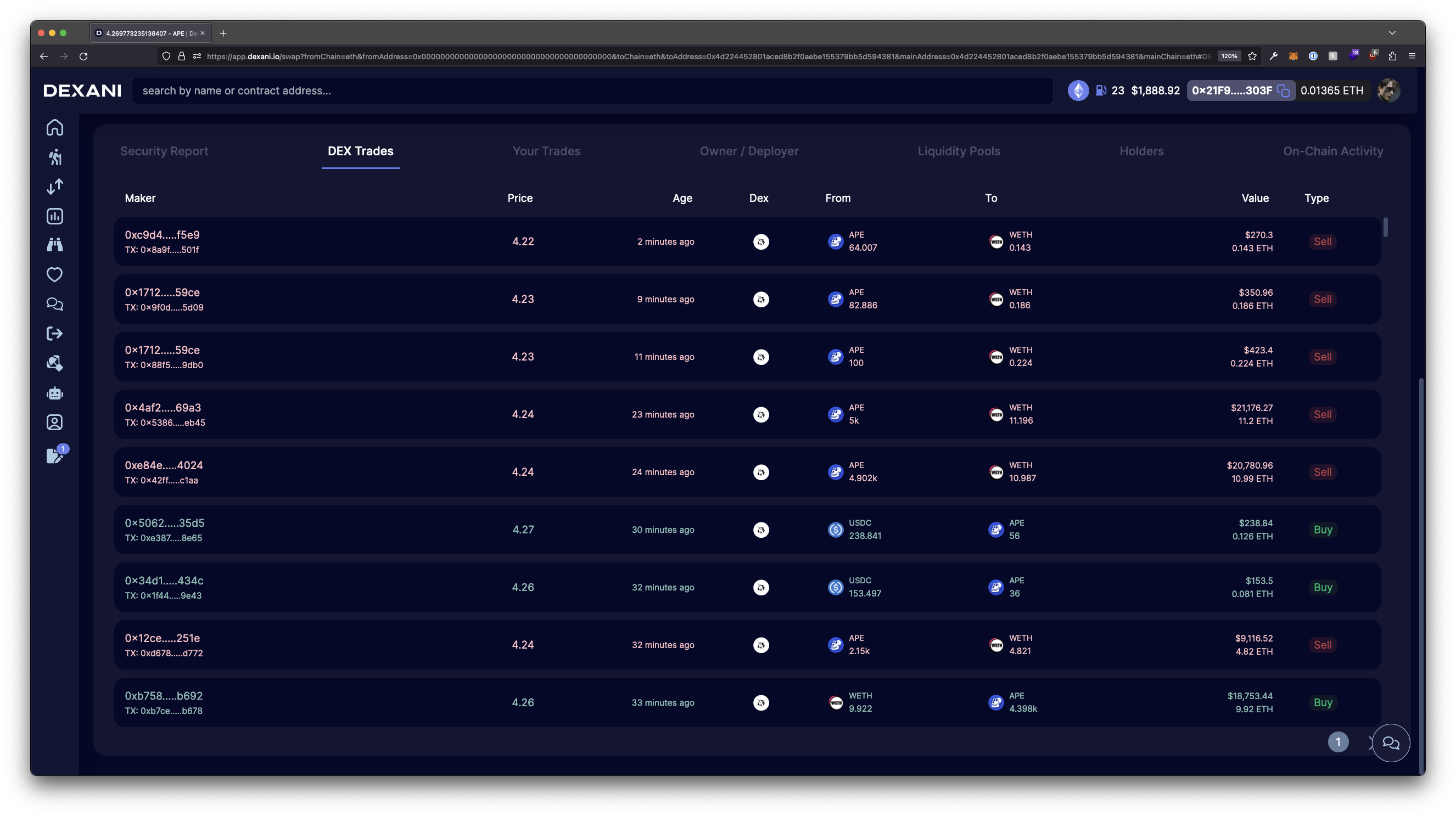Switch to Your Trades tab
The height and width of the screenshot is (816, 1456).
[547, 151]
